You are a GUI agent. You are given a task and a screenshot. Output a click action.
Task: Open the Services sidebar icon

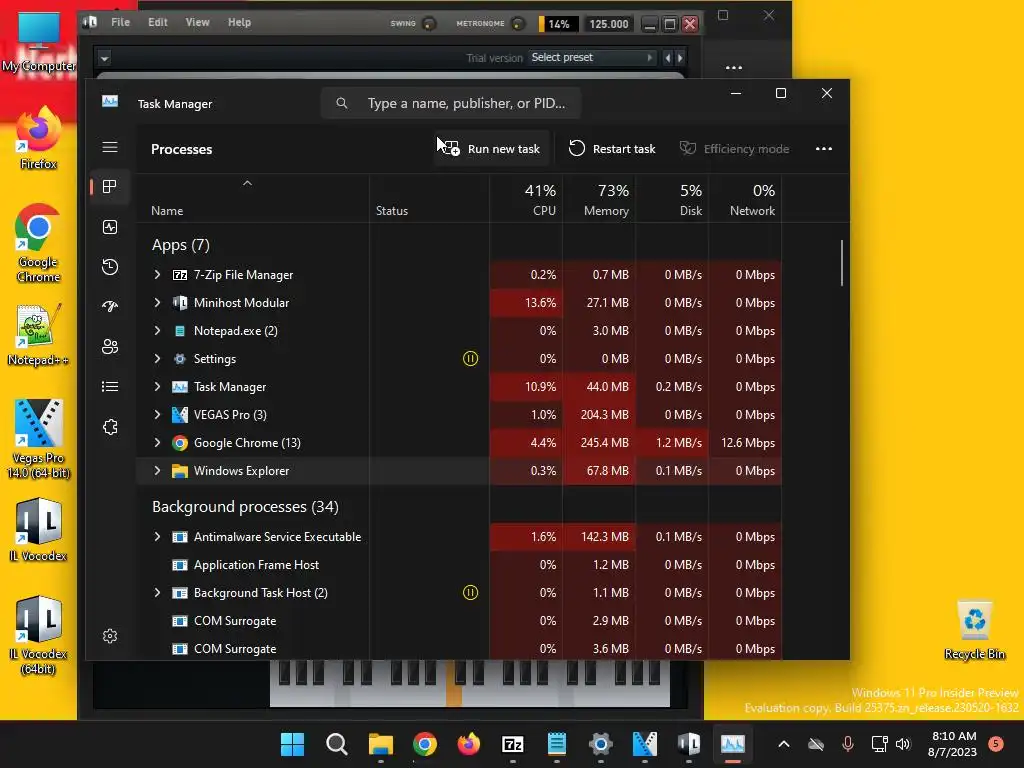[110, 426]
